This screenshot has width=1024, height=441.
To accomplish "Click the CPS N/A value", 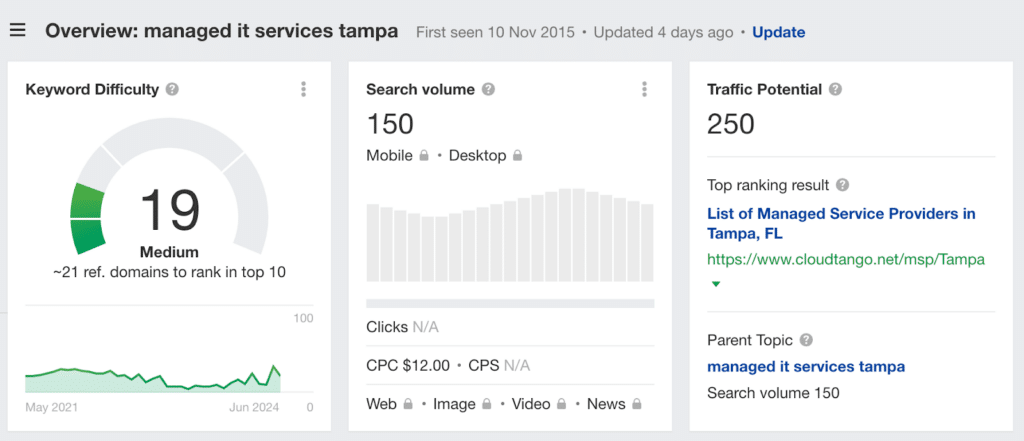I will point(499,365).
